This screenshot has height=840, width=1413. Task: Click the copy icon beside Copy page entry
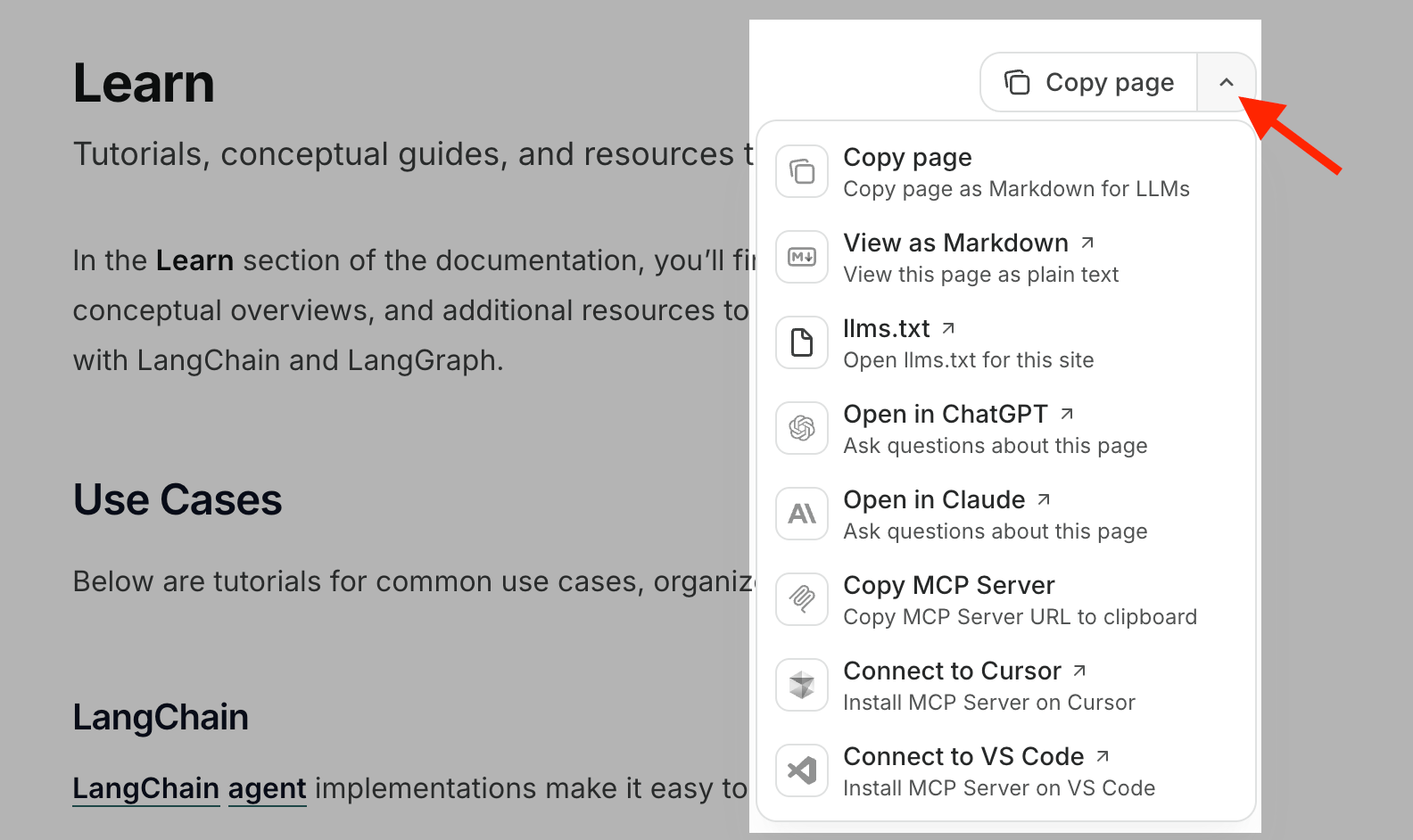click(x=802, y=171)
